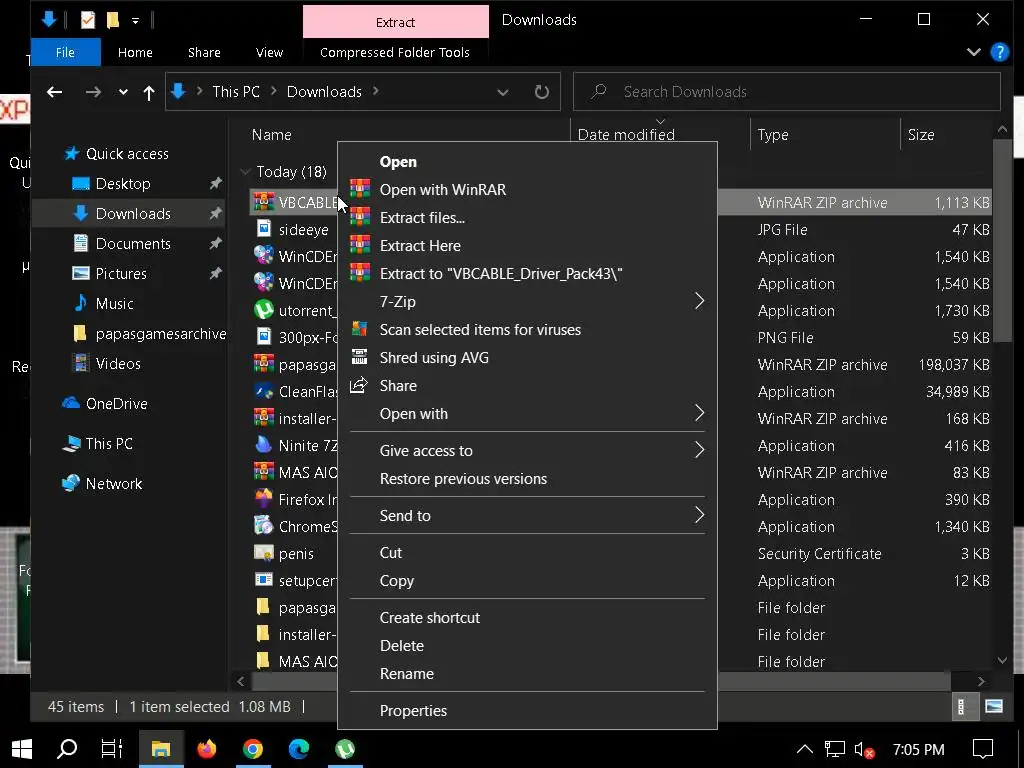Open Microsoft Edge from the taskbar
1024x768 pixels.
(298, 748)
